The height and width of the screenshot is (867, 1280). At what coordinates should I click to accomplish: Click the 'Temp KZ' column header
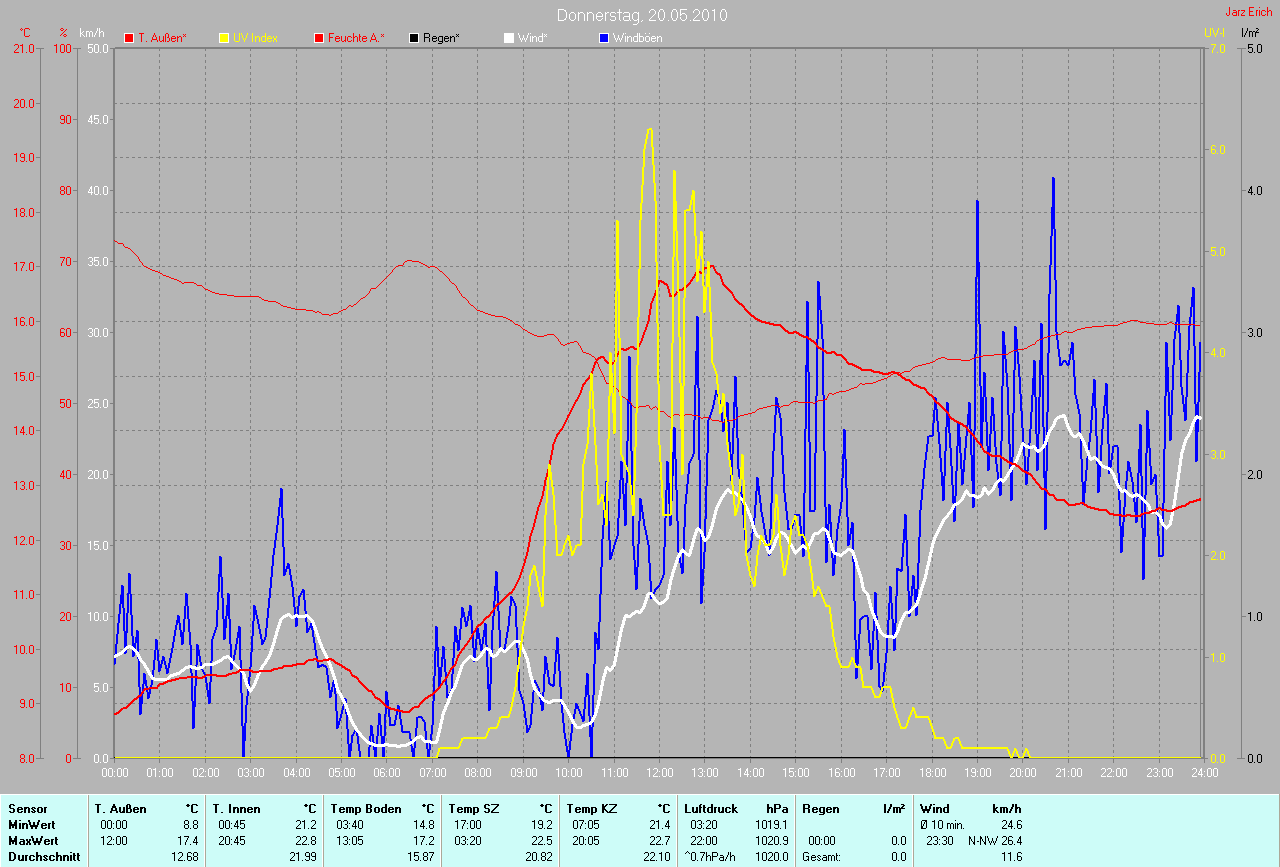[x=592, y=808]
